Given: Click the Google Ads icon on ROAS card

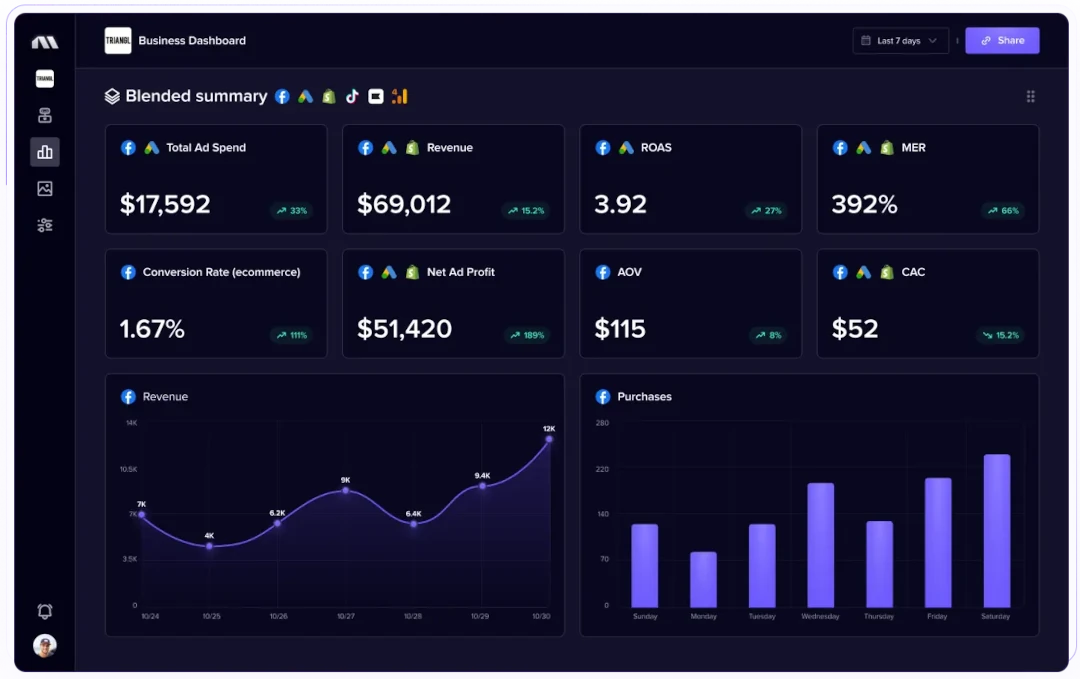Looking at the screenshot, I should (x=626, y=147).
